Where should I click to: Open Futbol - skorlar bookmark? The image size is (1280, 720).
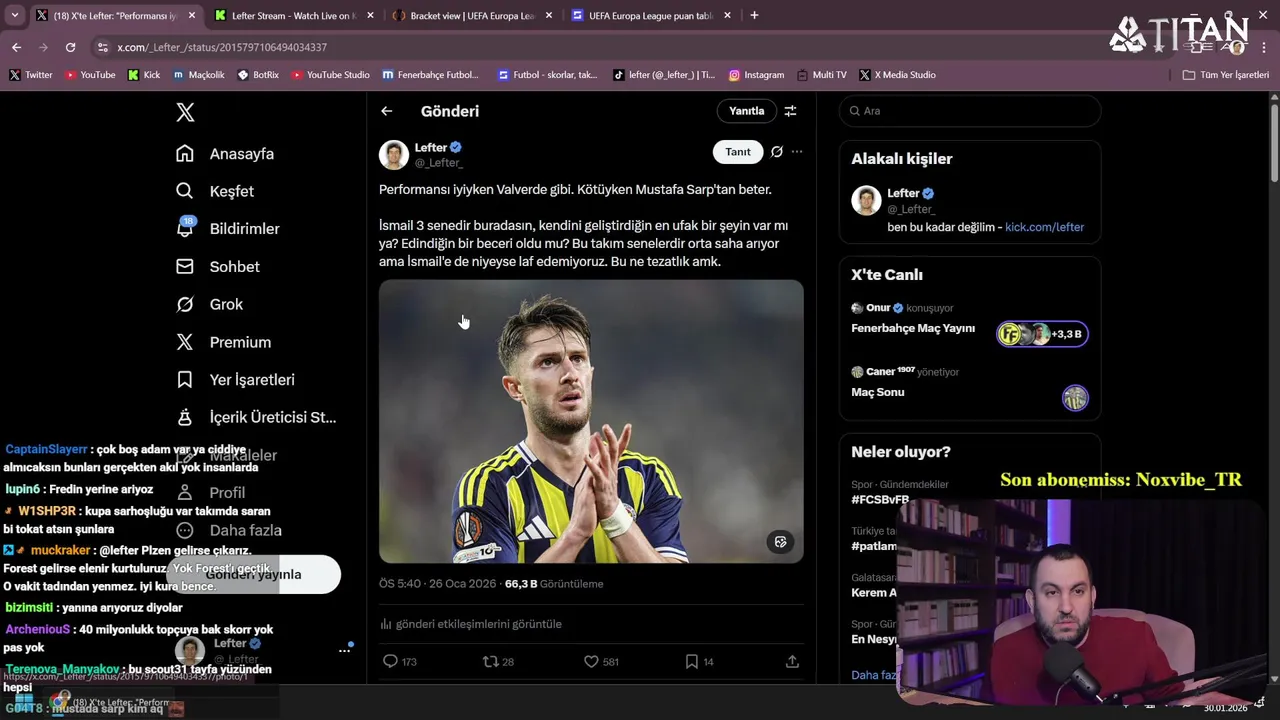548,75
